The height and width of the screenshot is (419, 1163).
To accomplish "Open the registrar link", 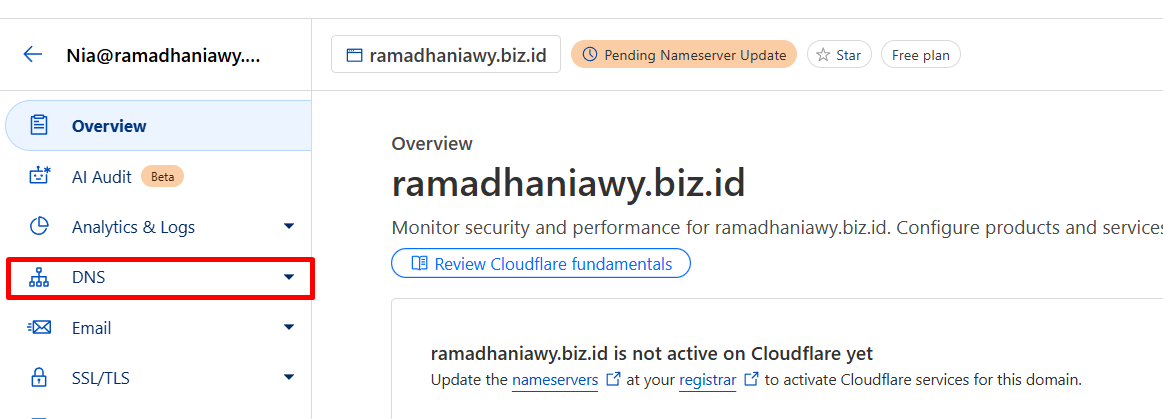I will (708, 380).
